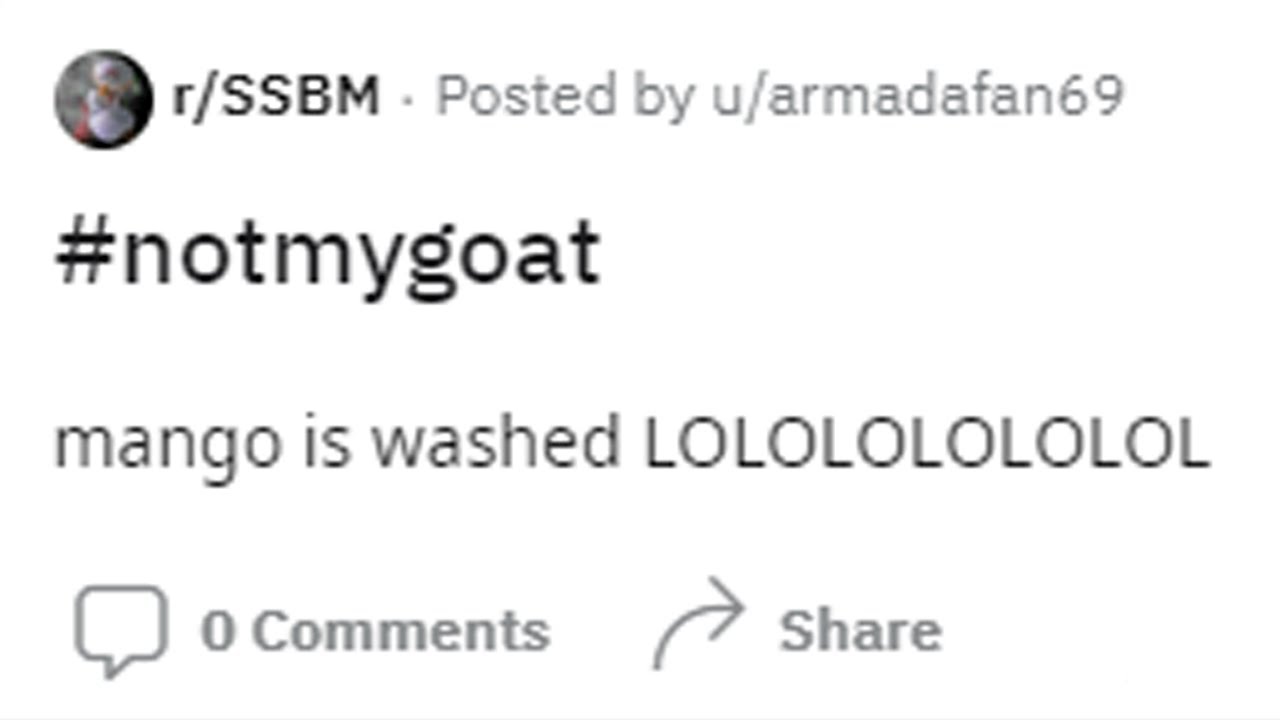Select the word LOLOLOLOLOLOLOL in the post

click(927, 444)
